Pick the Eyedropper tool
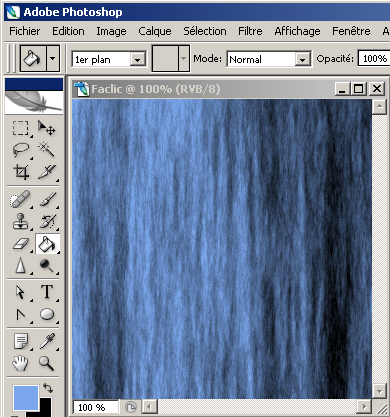This screenshot has width=390, height=417. coord(47,341)
